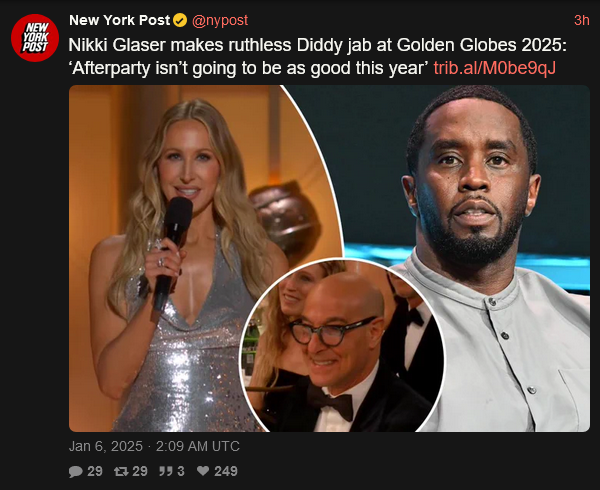Viewport: 600px width, 490px height.
Task: View the quote count of 3
Action: coord(181,471)
